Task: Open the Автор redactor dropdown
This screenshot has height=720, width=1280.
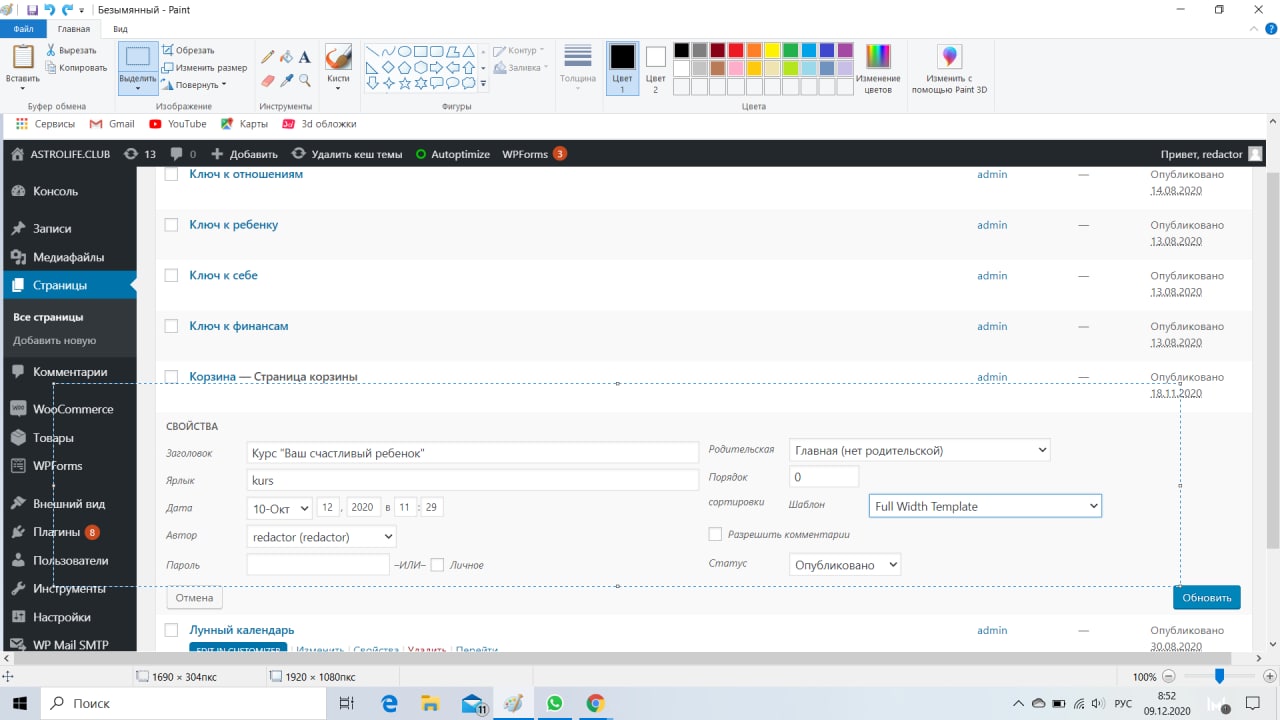Action: pyautogui.click(x=321, y=537)
